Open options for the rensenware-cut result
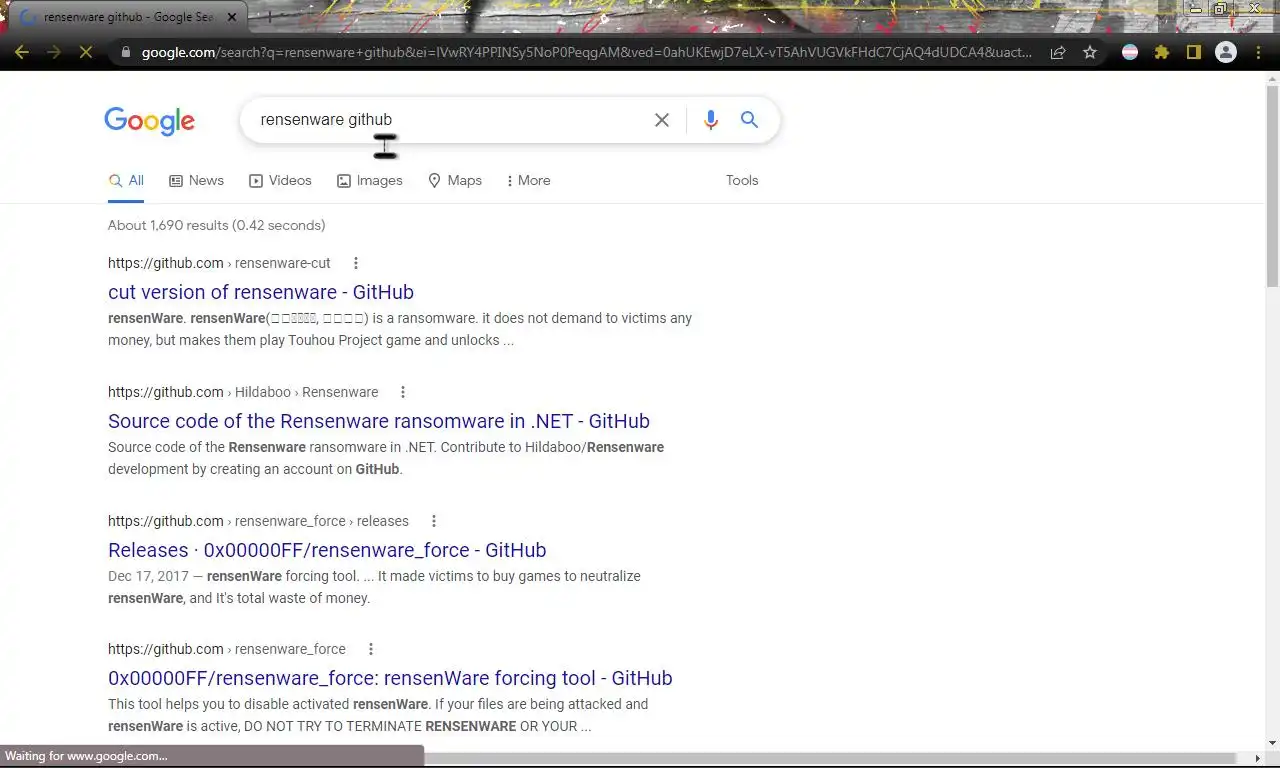Viewport: 1280px width, 768px height. [355, 263]
